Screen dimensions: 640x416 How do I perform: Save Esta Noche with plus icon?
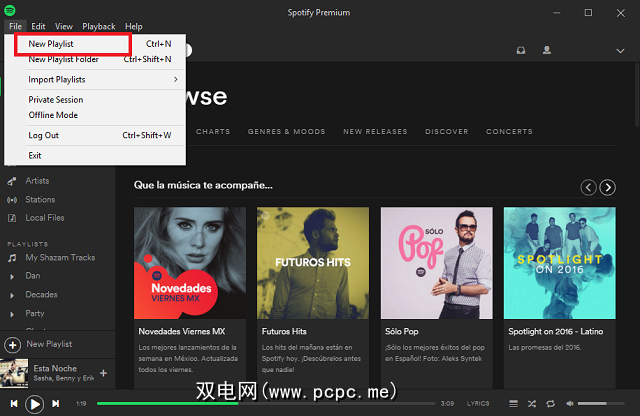tap(104, 373)
